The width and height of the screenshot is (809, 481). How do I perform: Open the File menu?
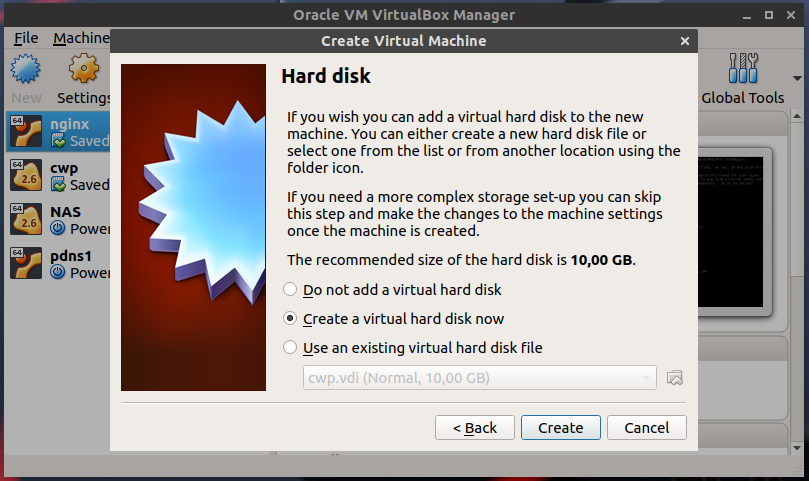[x=26, y=38]
